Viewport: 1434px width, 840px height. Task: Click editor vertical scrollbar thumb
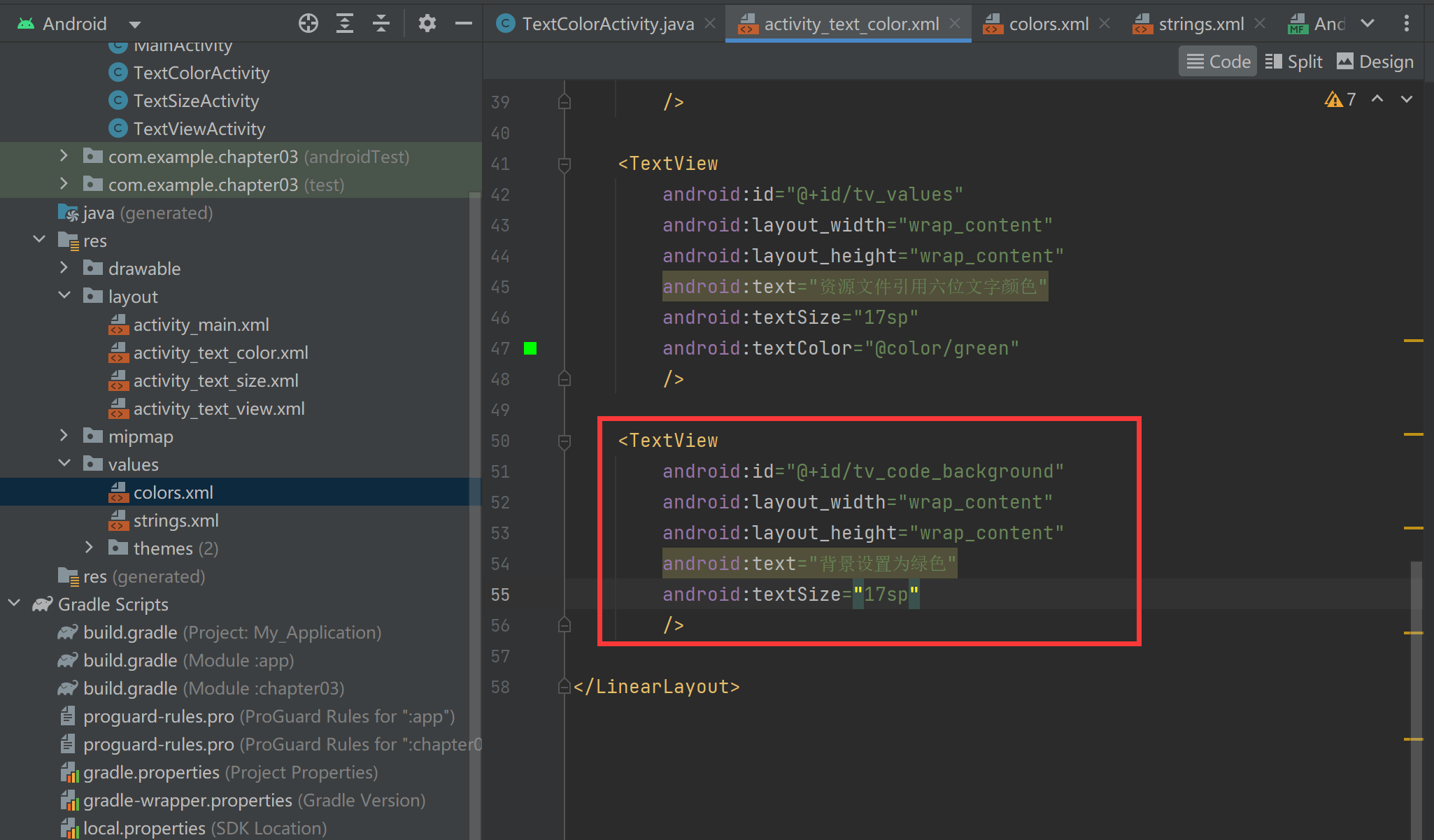click(x=1416, y=699)
